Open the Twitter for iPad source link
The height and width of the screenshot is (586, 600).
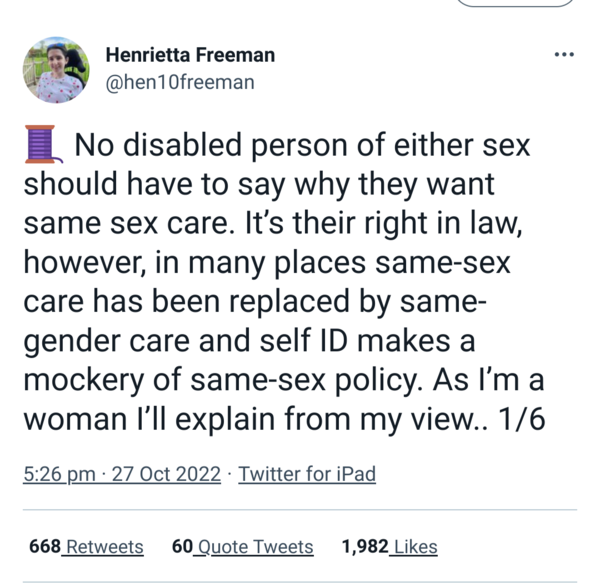pyautogui.click(x=307, y=474)
